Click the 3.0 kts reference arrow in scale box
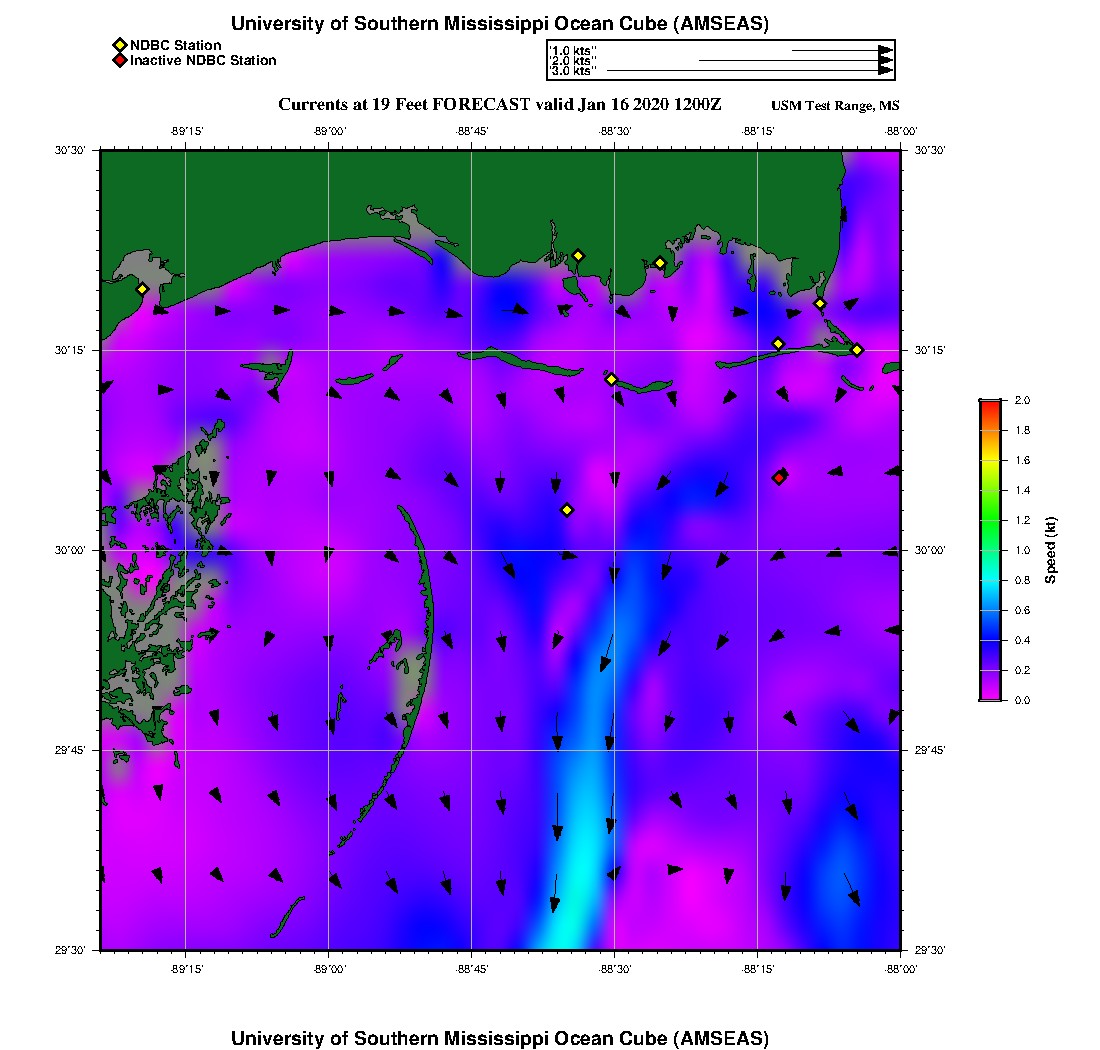Viewport: 1100px width, 1050px height. 748,71
